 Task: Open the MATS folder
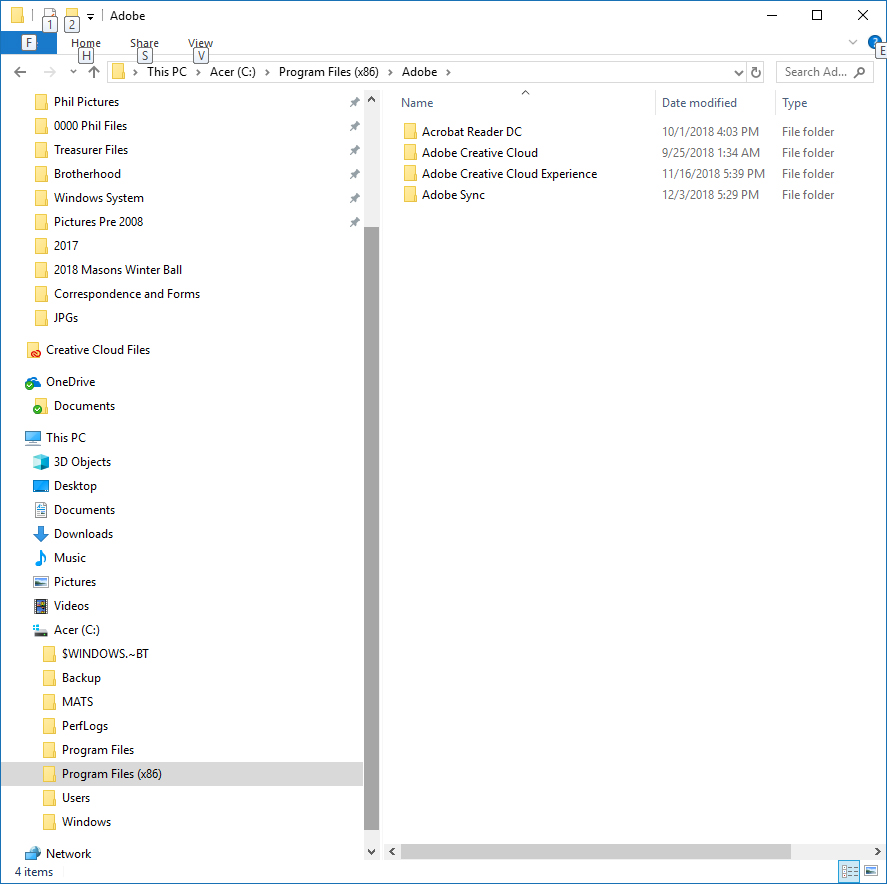(x=77, y=702)
